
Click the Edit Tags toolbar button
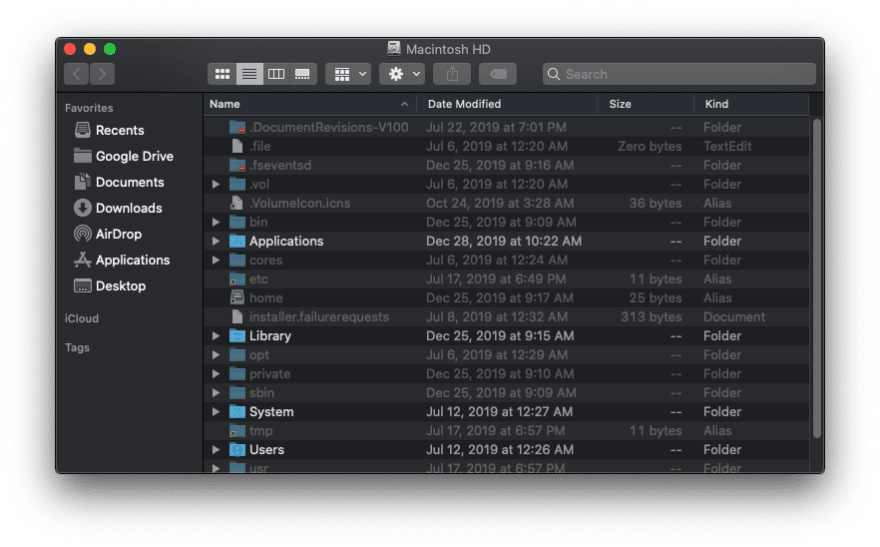[x=498, y=74]
